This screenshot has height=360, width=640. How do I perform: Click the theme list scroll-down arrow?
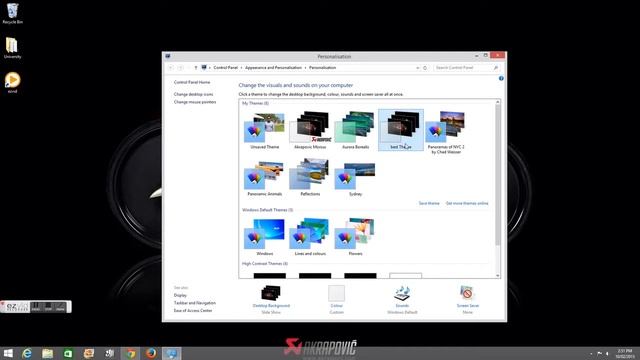pyautogui.click(x=498, y=276)
